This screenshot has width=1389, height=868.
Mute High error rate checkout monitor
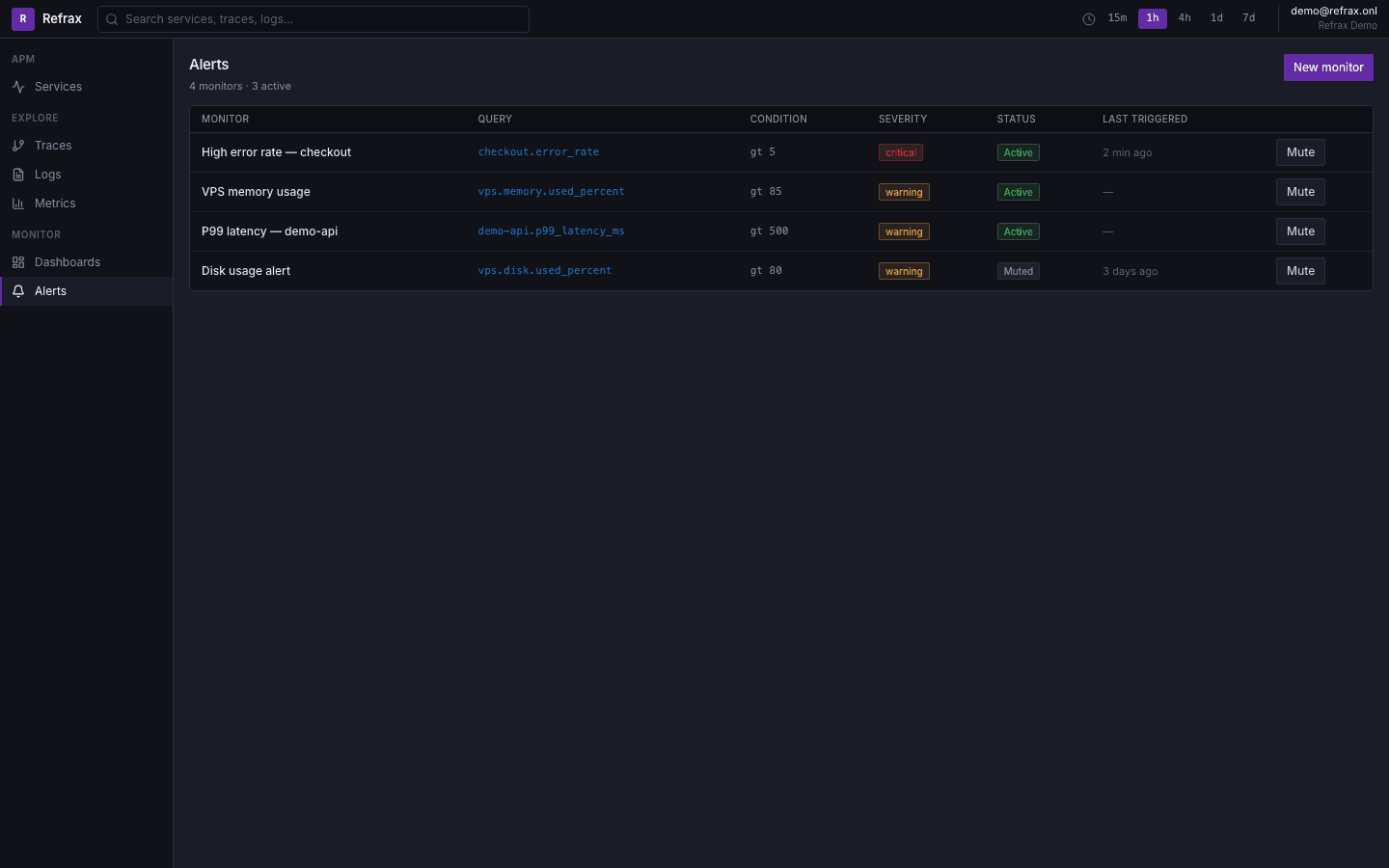point(1300,152)
